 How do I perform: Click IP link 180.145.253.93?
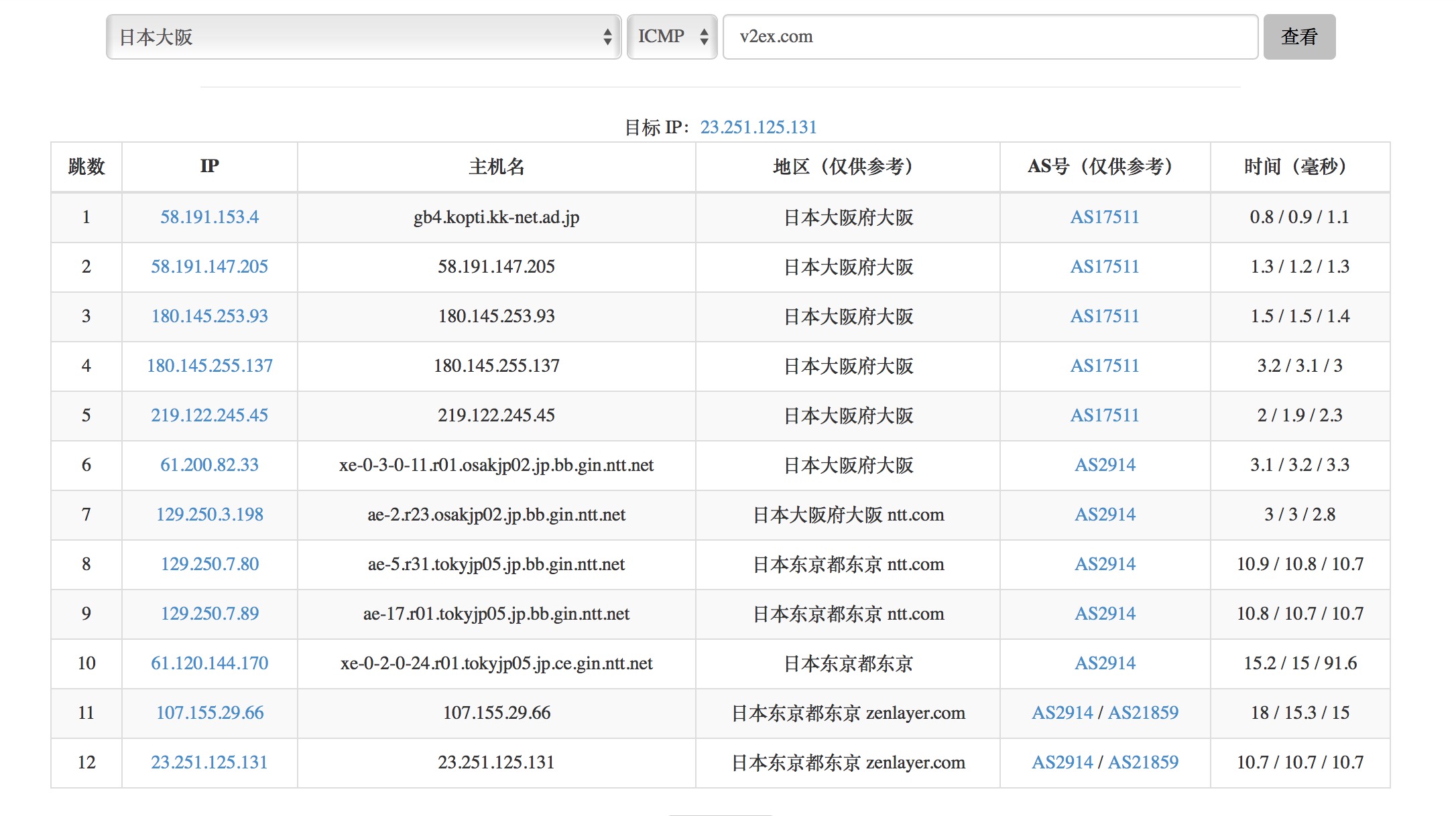[x=209, y=316]
